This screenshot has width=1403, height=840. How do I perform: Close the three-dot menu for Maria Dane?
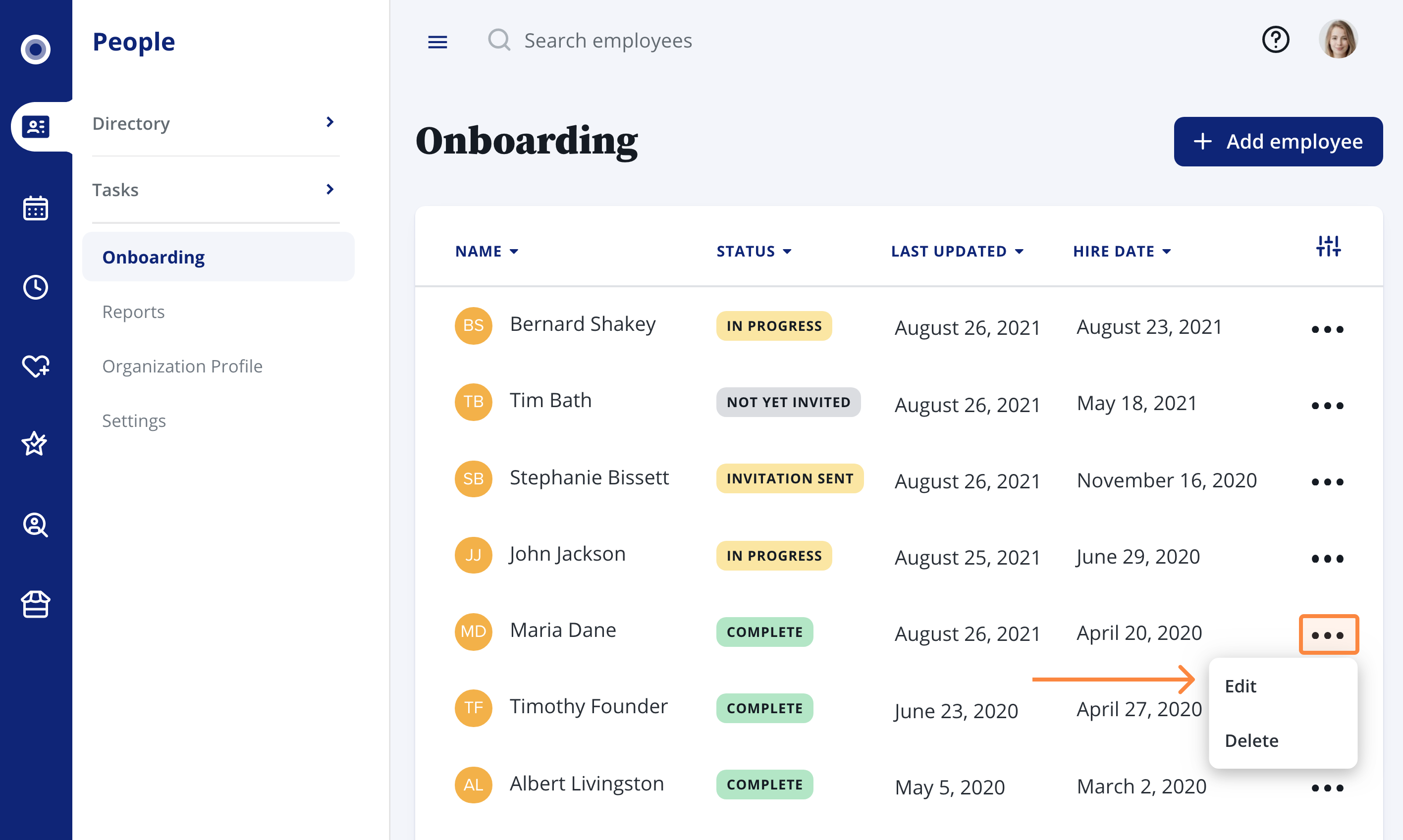point(1328,634)
